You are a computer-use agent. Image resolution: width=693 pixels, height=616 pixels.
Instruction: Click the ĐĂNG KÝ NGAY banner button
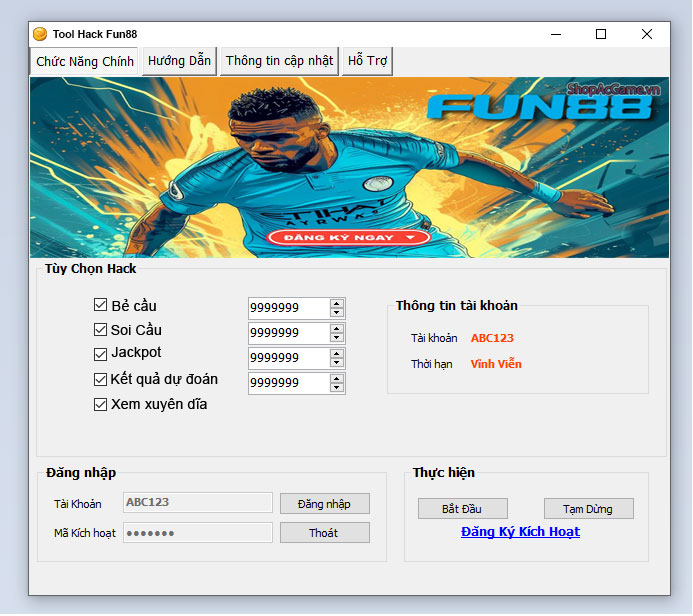click(348, 237)
